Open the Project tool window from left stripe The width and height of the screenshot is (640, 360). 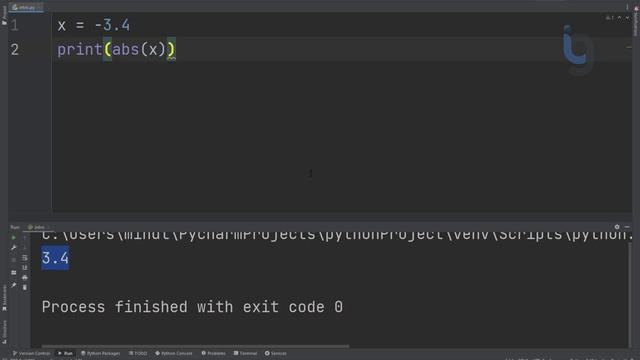tap(4, 16)
